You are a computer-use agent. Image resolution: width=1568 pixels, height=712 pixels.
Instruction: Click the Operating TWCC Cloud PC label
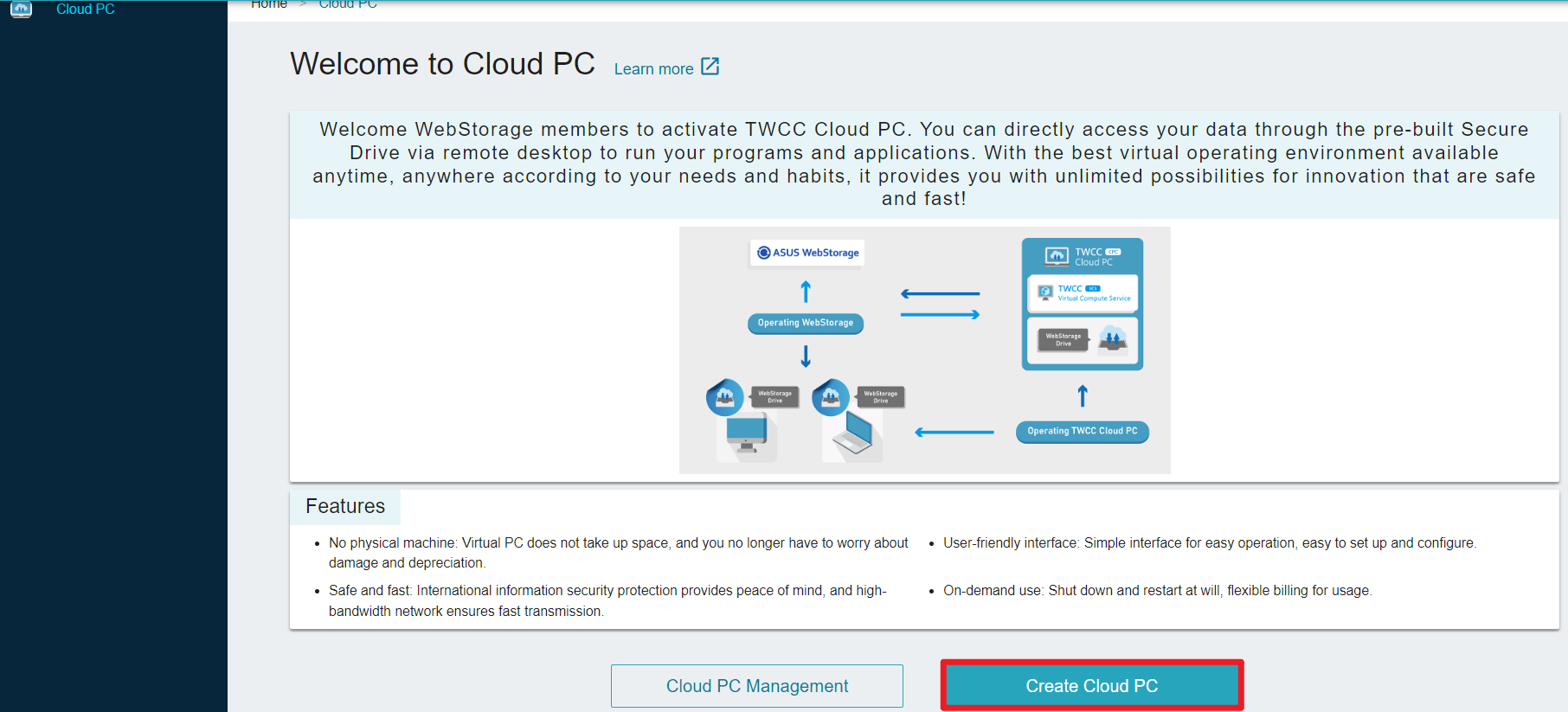point(1083,431)
